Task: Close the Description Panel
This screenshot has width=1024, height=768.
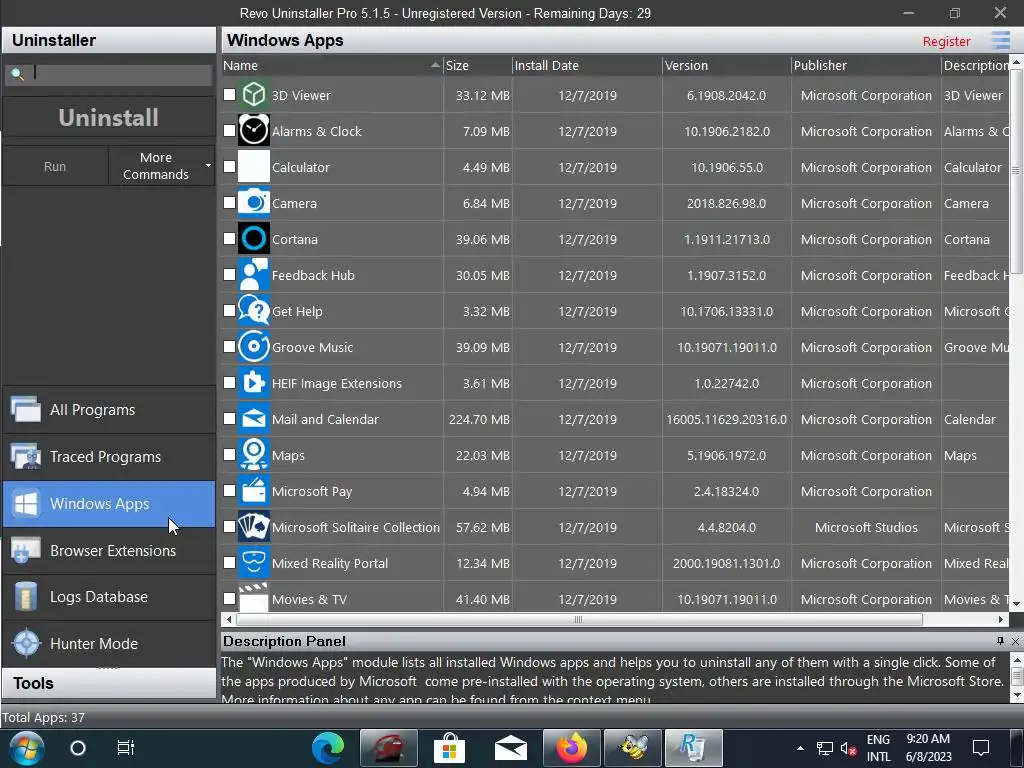Action: tap(1015, 641)
